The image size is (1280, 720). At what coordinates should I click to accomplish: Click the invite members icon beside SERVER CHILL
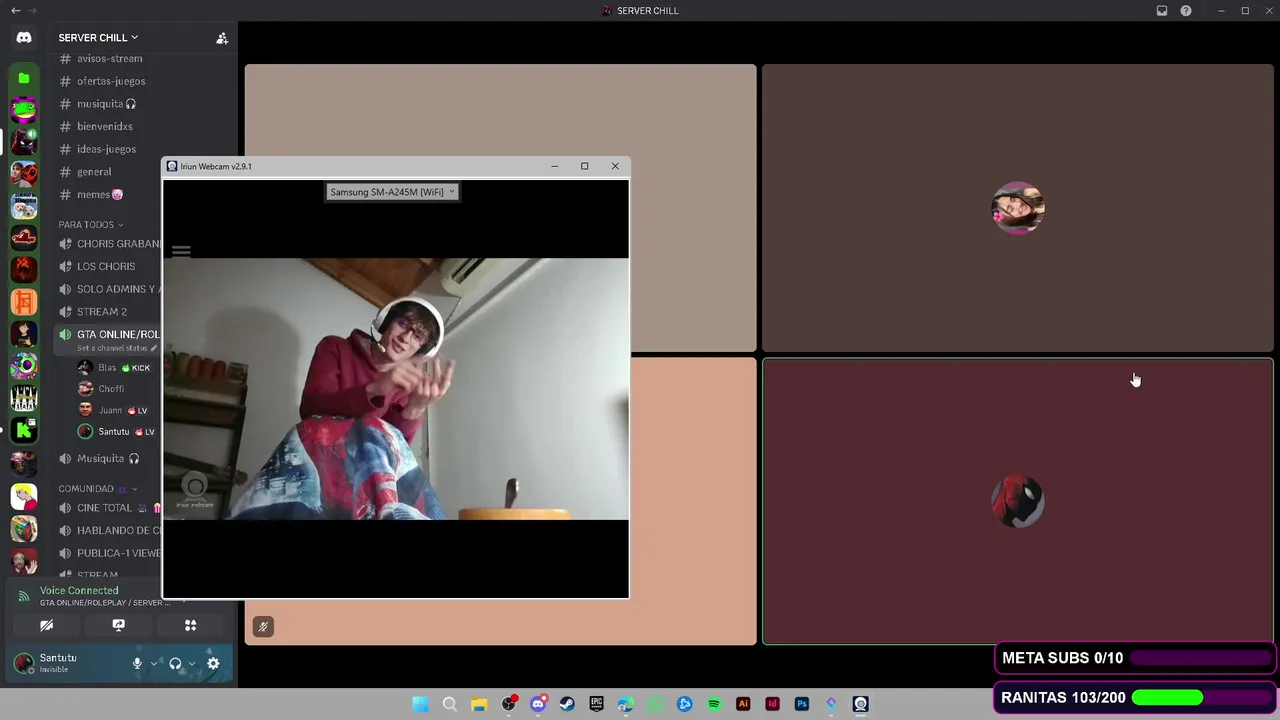click(x=222, y=38)
